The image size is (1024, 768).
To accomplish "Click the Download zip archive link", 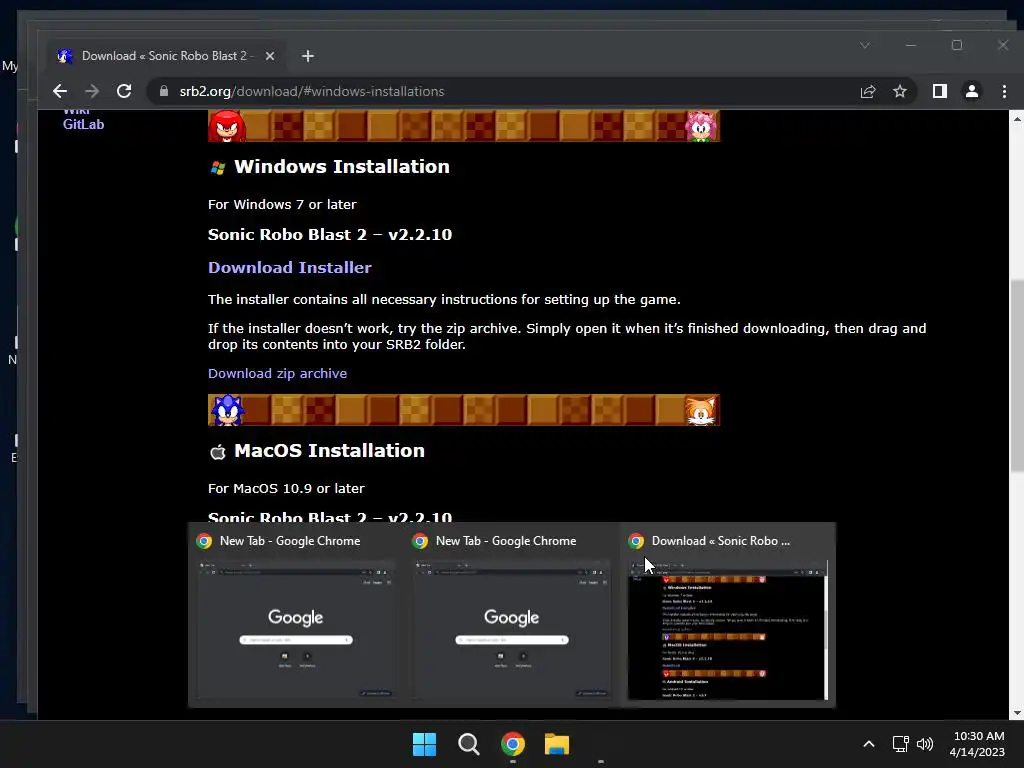I will click(x=278, y=374).
